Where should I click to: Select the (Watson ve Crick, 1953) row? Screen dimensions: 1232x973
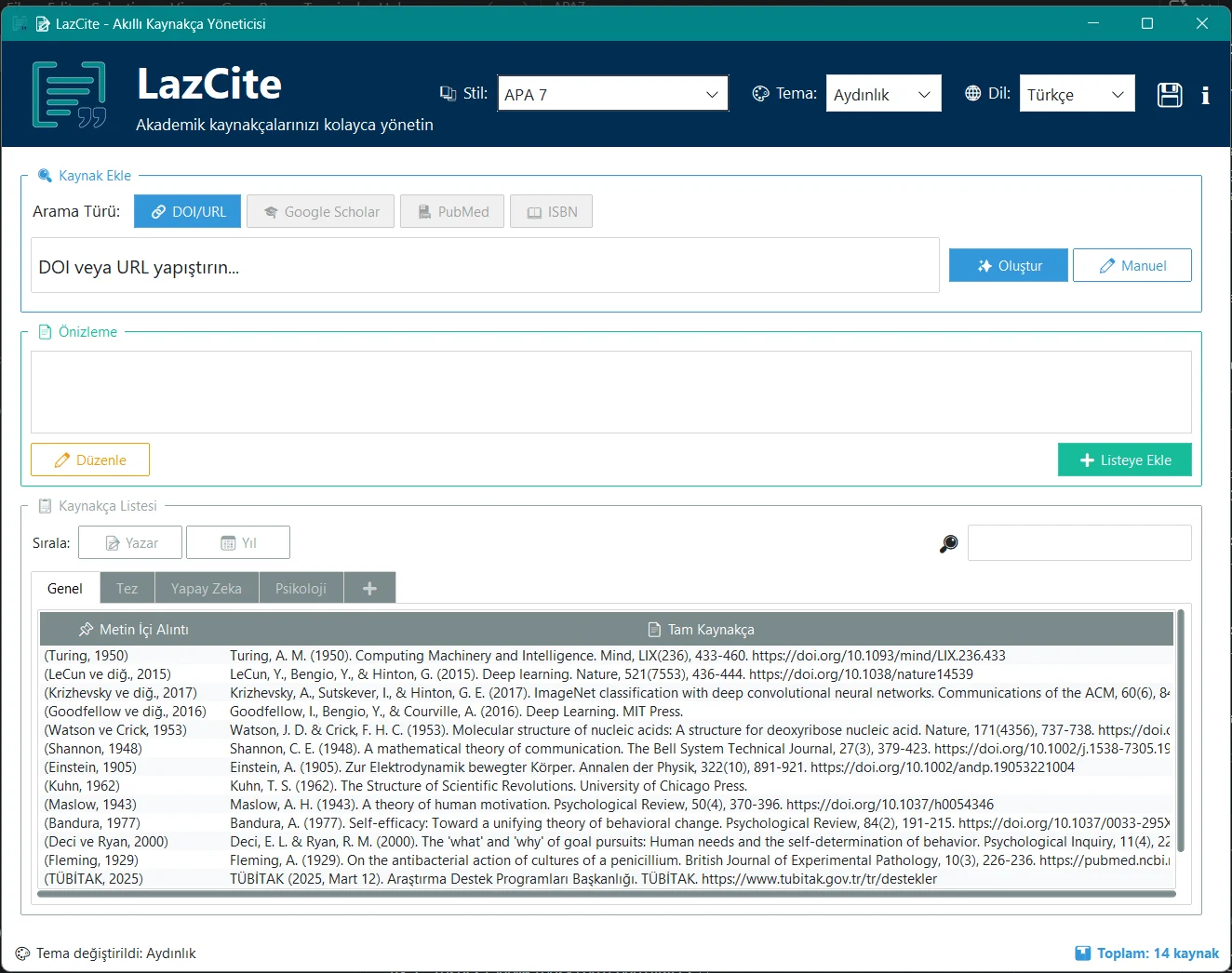point(607,730)
